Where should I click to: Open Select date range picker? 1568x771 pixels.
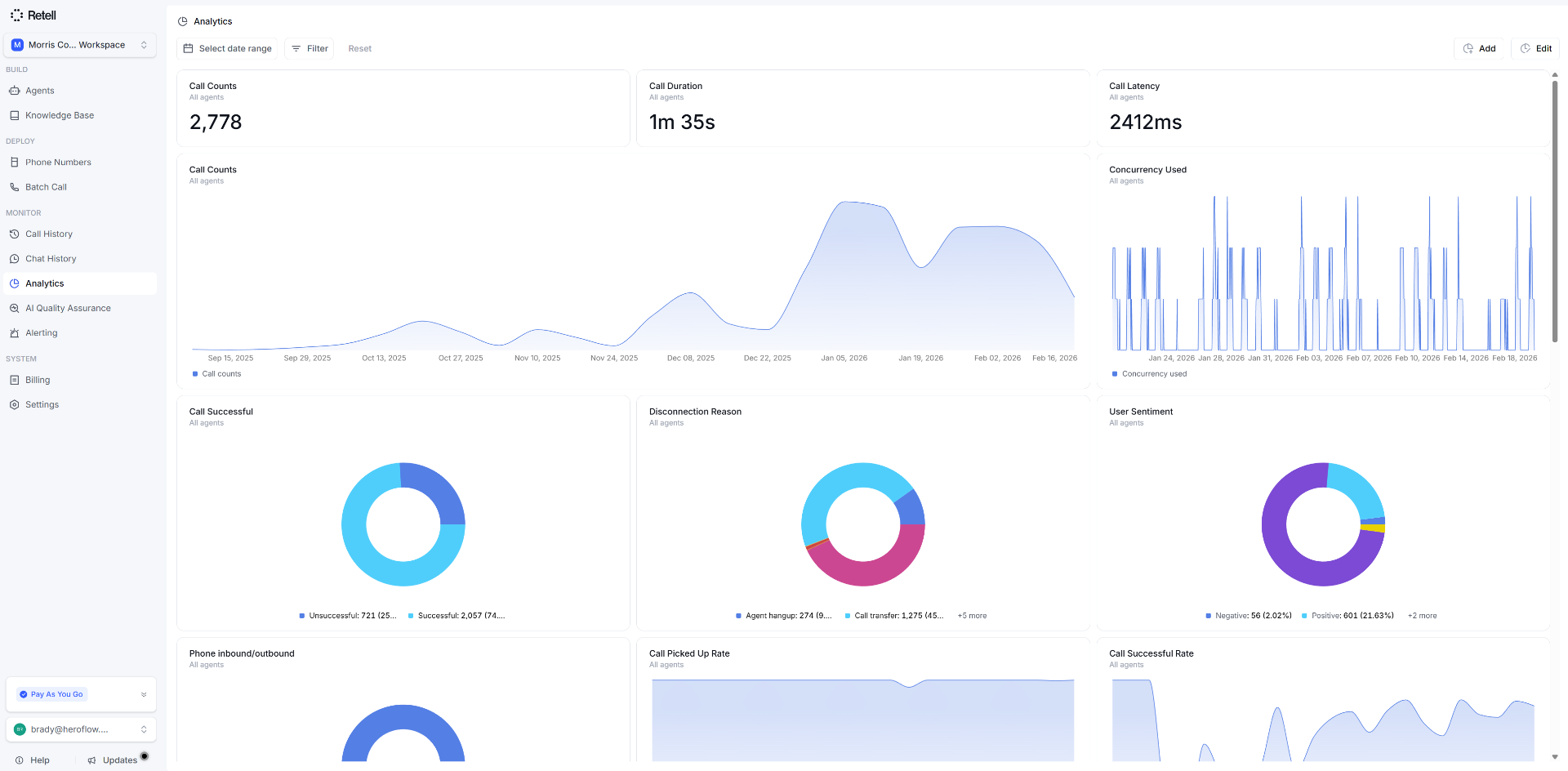pos(227,48)
